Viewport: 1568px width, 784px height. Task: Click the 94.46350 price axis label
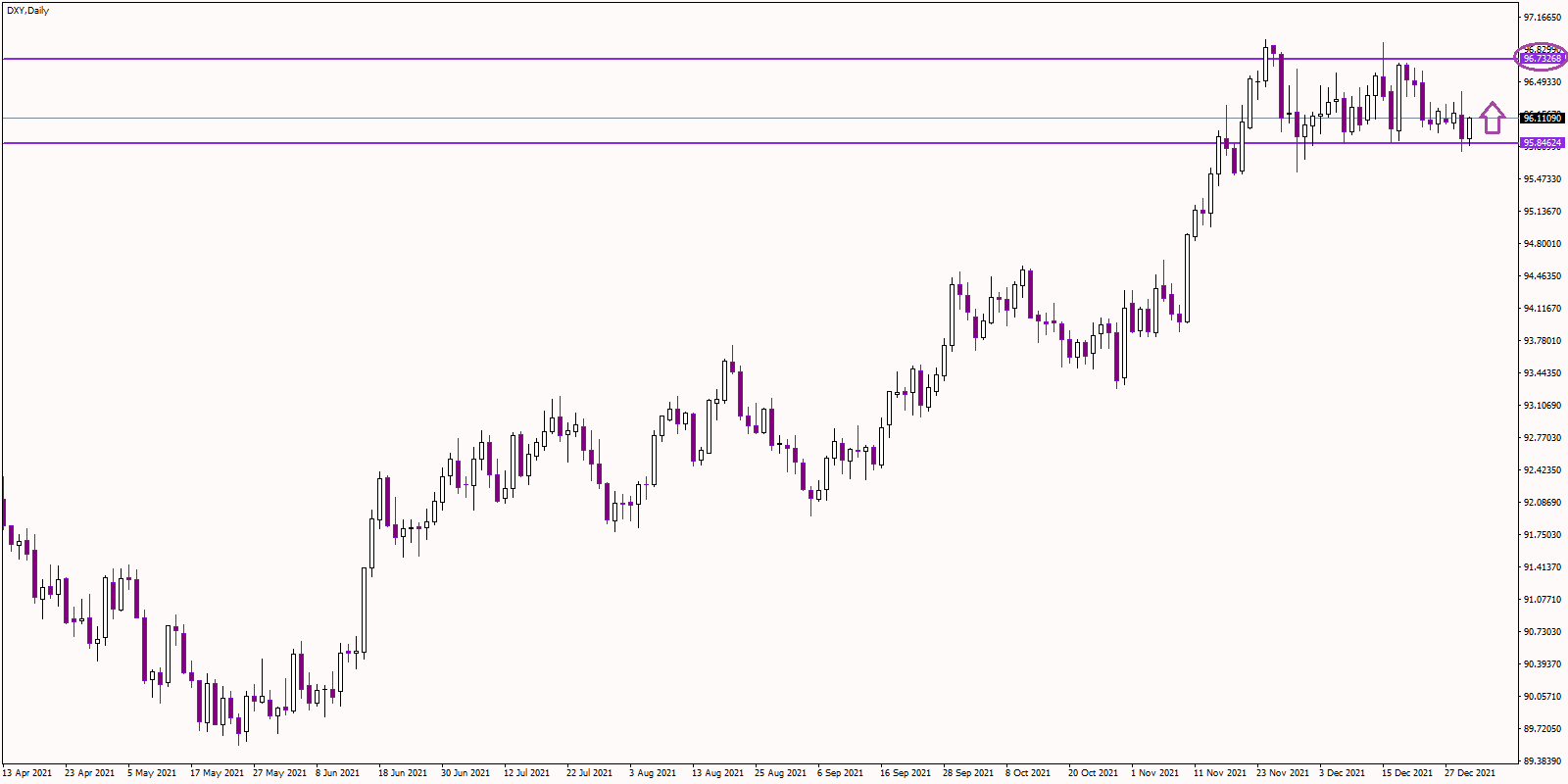(1543, 276)
